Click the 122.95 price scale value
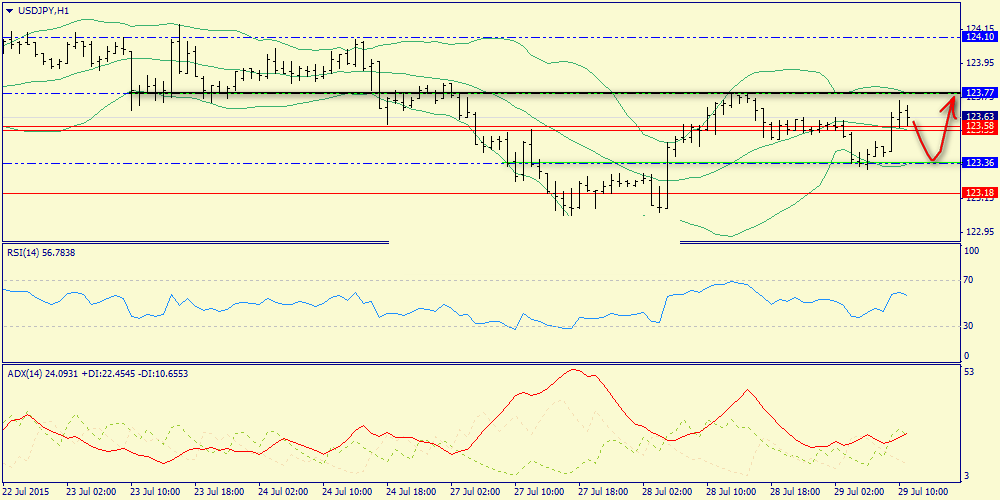This screenshot has width=1000, height=500. pos(977,232)
